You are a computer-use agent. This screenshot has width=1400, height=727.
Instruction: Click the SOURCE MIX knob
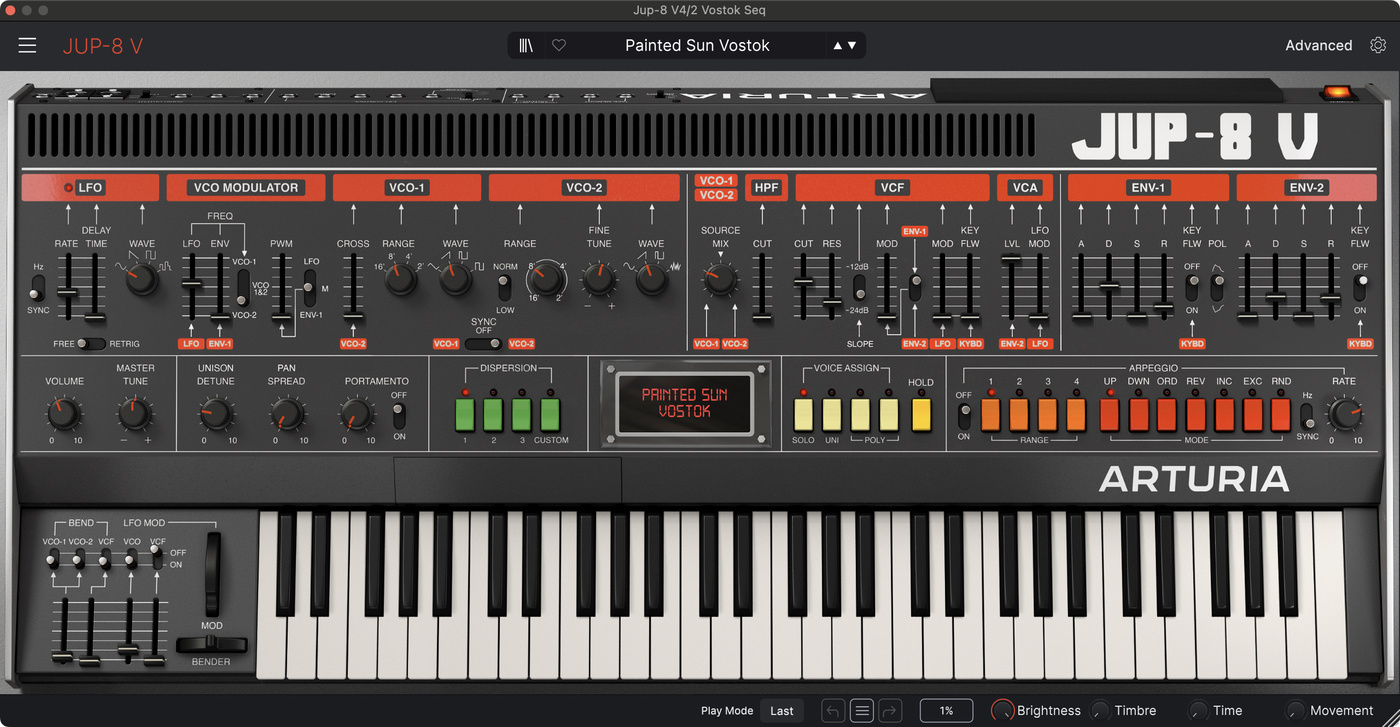click(720, 279)
